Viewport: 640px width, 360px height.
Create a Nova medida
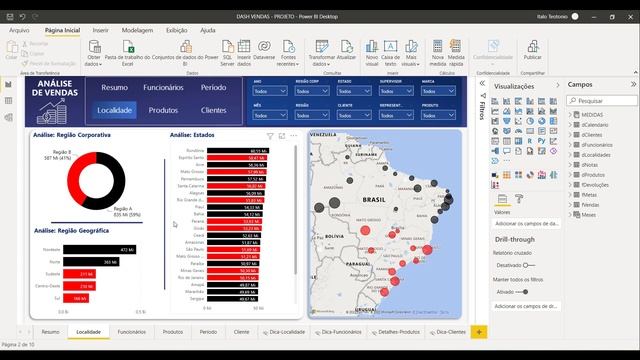[438, 53]
